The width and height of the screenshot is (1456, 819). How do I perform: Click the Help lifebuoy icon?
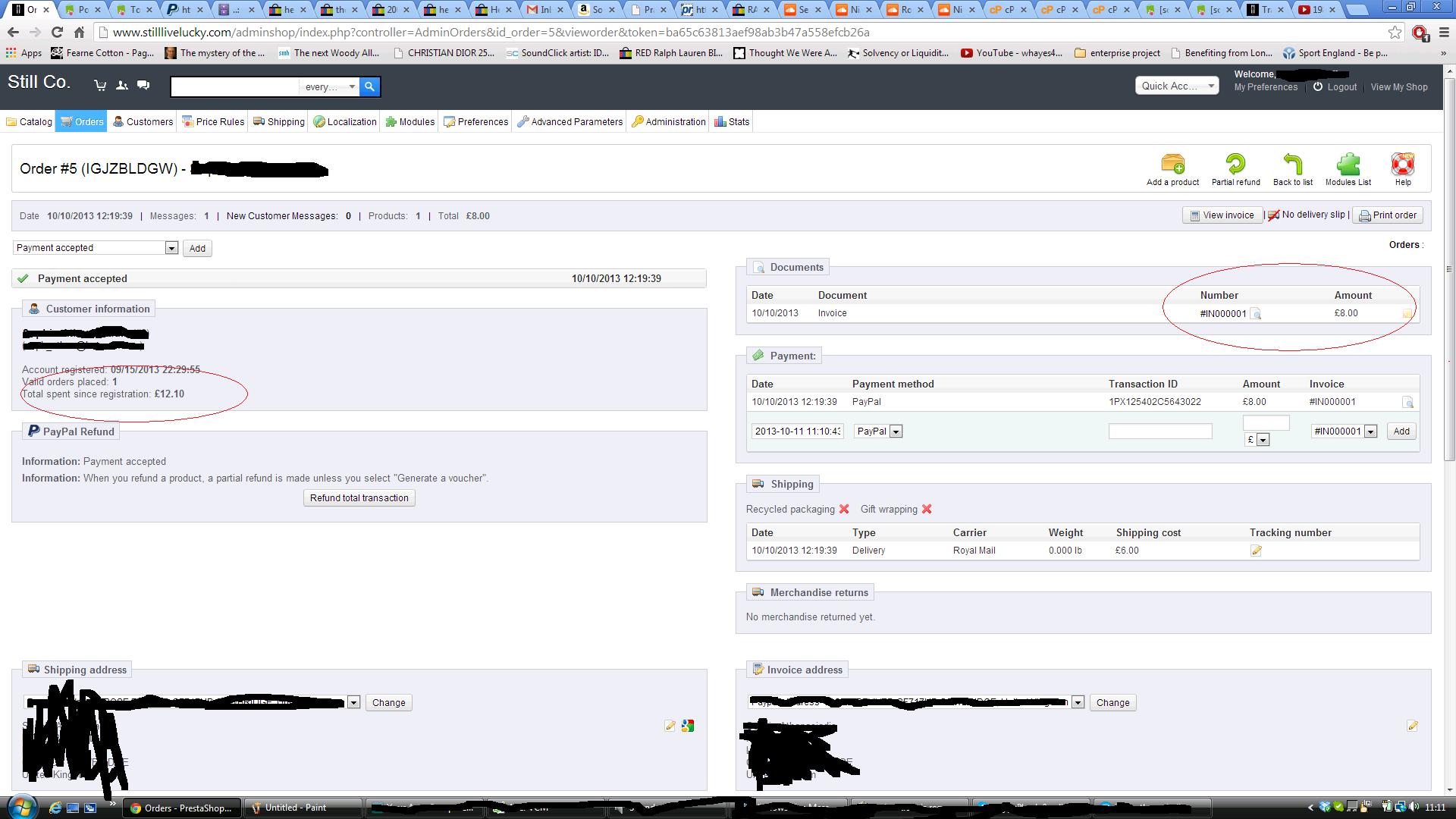pyautogui.click(x=1402, y=164)
